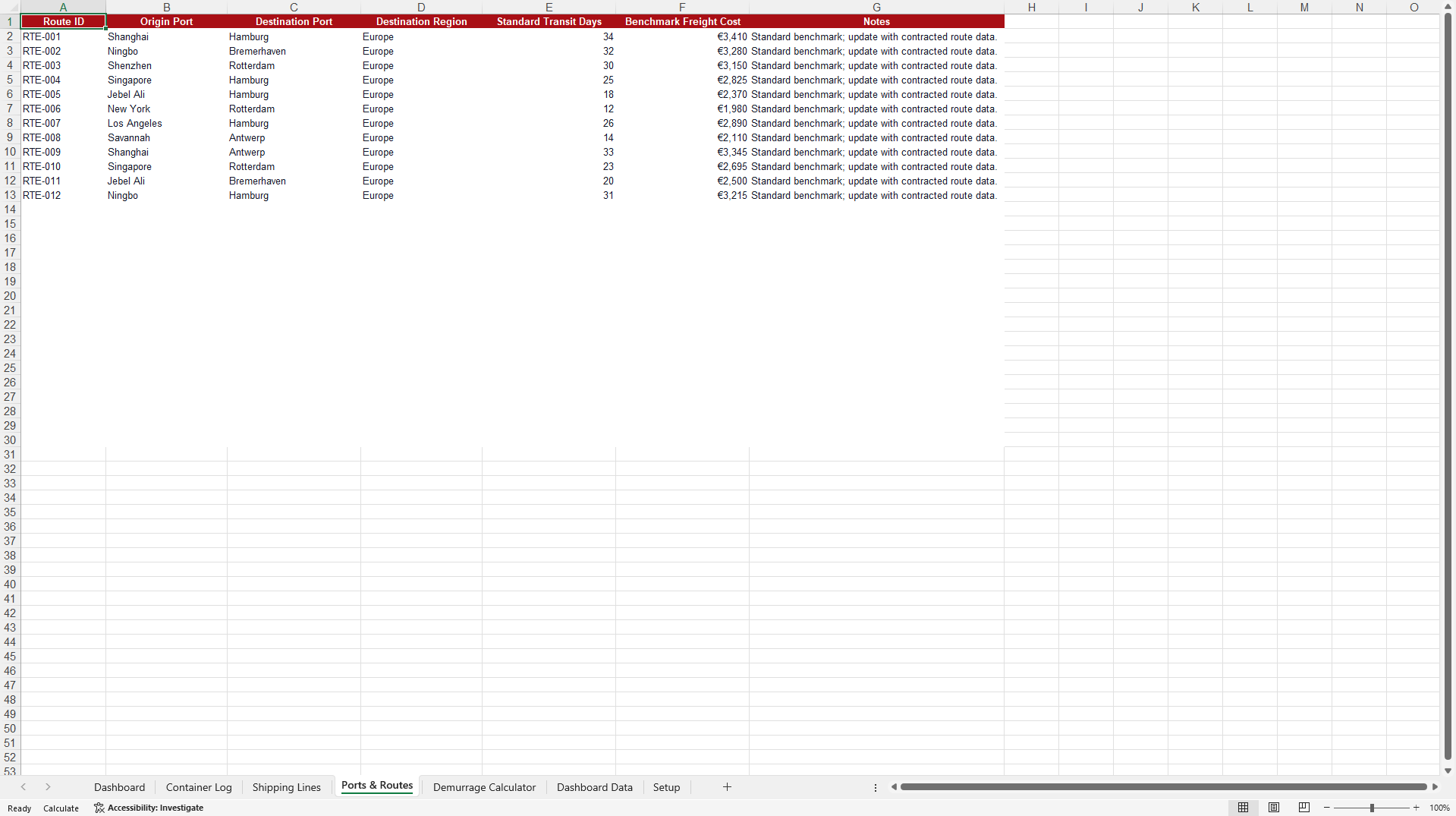Open the Accessibility: Investigate status item
Image resolution: width=1456 pixels, height=816 pixels.
[149, 808]
